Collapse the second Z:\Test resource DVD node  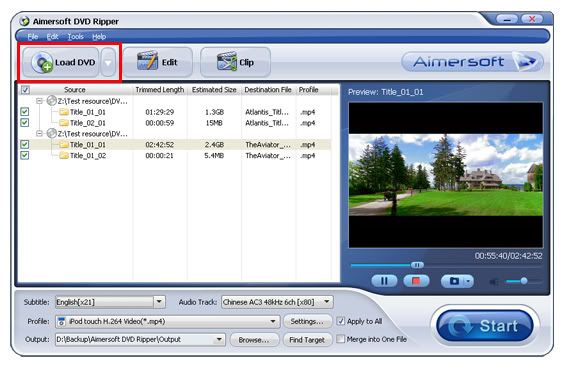tap(40, 134)
